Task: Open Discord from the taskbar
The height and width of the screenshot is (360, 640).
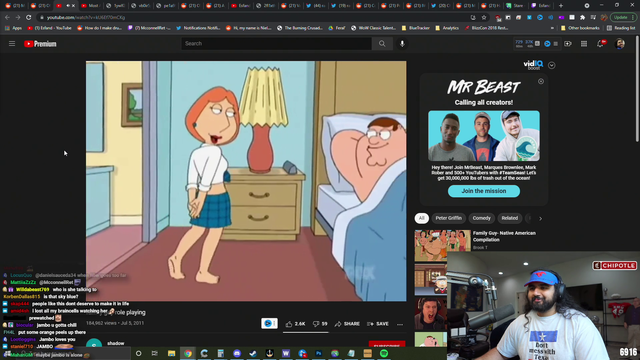Action: 237,353
